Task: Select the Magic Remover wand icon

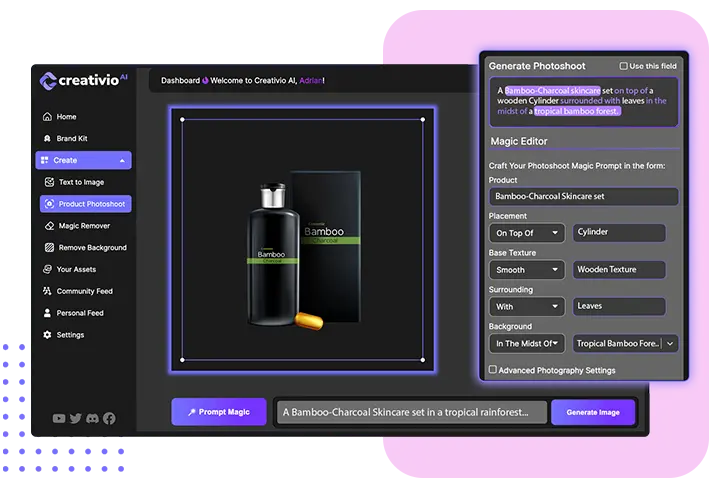Action: pyautogui.click(x=50, y=226)
